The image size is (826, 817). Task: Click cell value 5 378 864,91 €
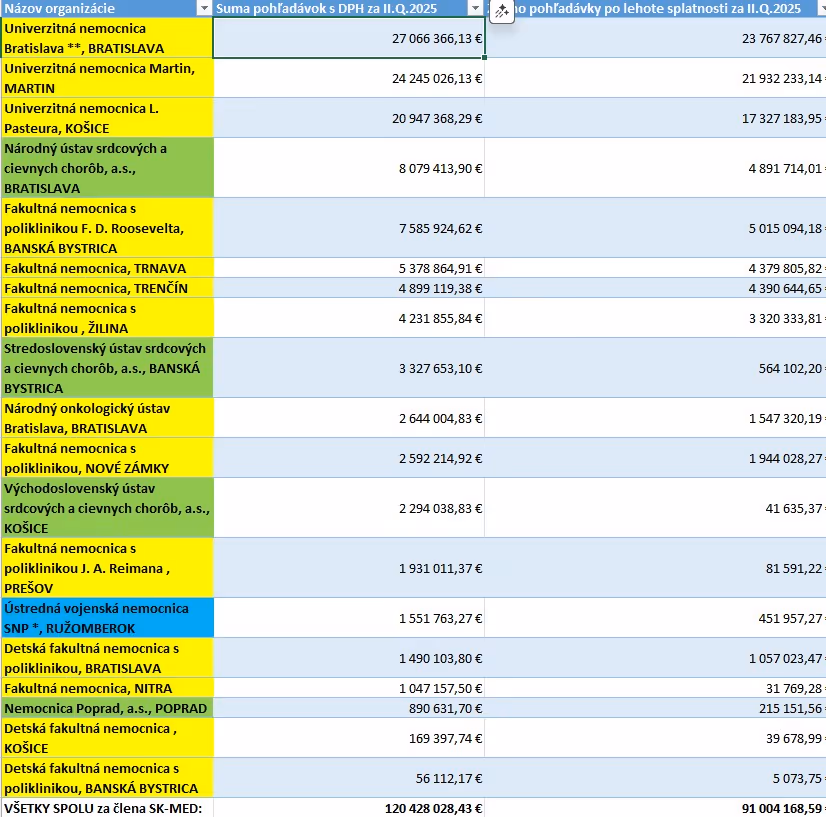tap(440, 269)
